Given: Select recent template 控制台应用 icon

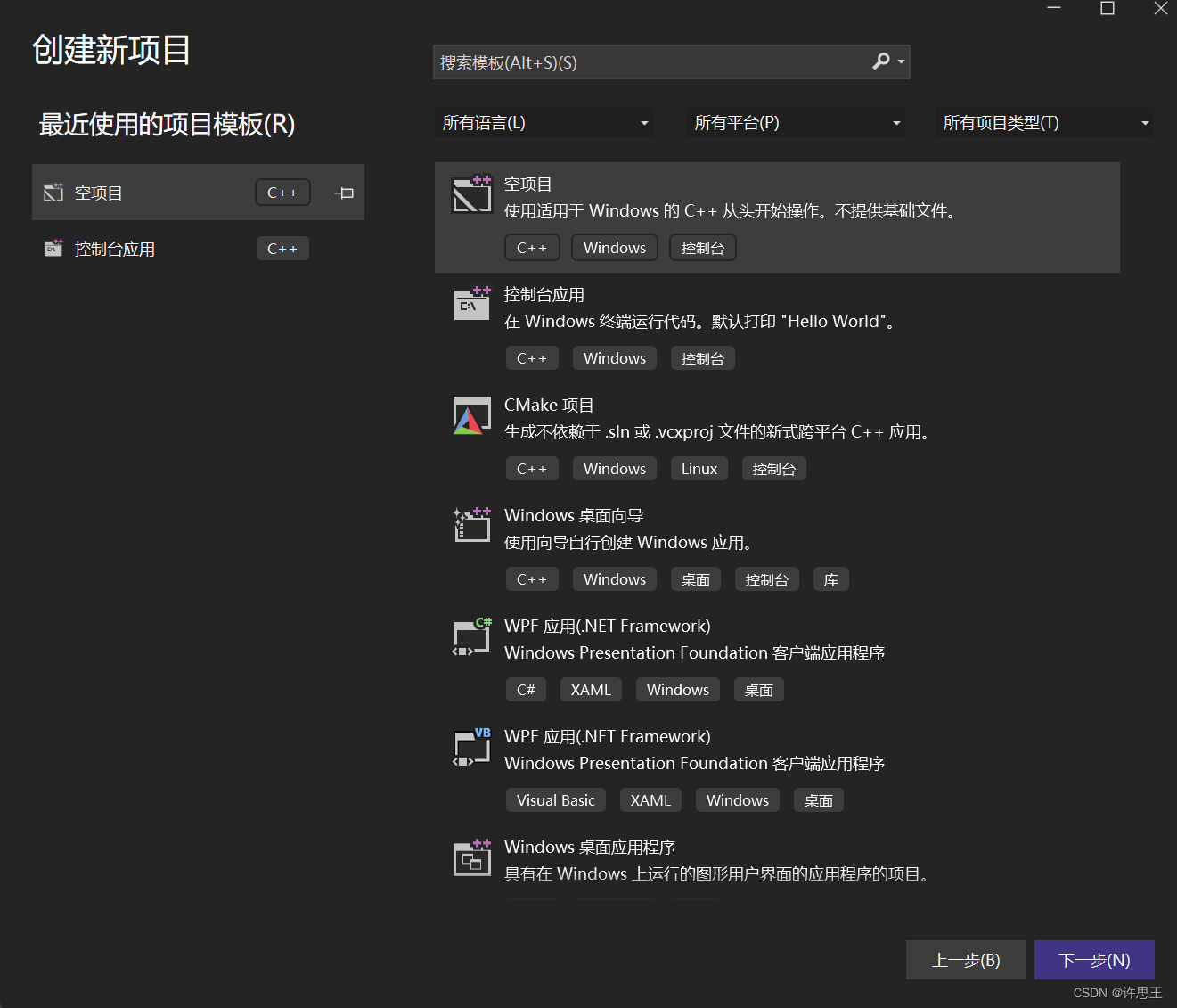Looking at the screenshot, I should (53, 249).
